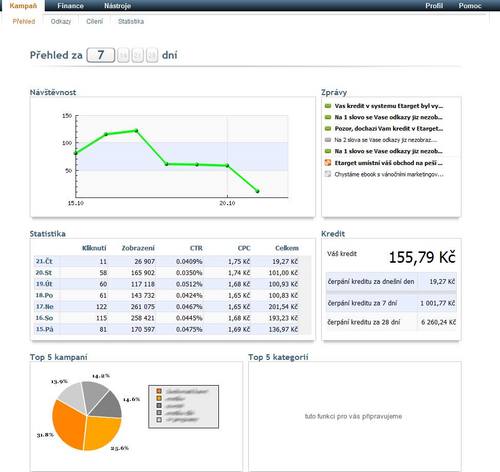The height and width of the screenshot is (472, 500).
Task: Click the chart data point at 20.10
Action: point(227,165)
